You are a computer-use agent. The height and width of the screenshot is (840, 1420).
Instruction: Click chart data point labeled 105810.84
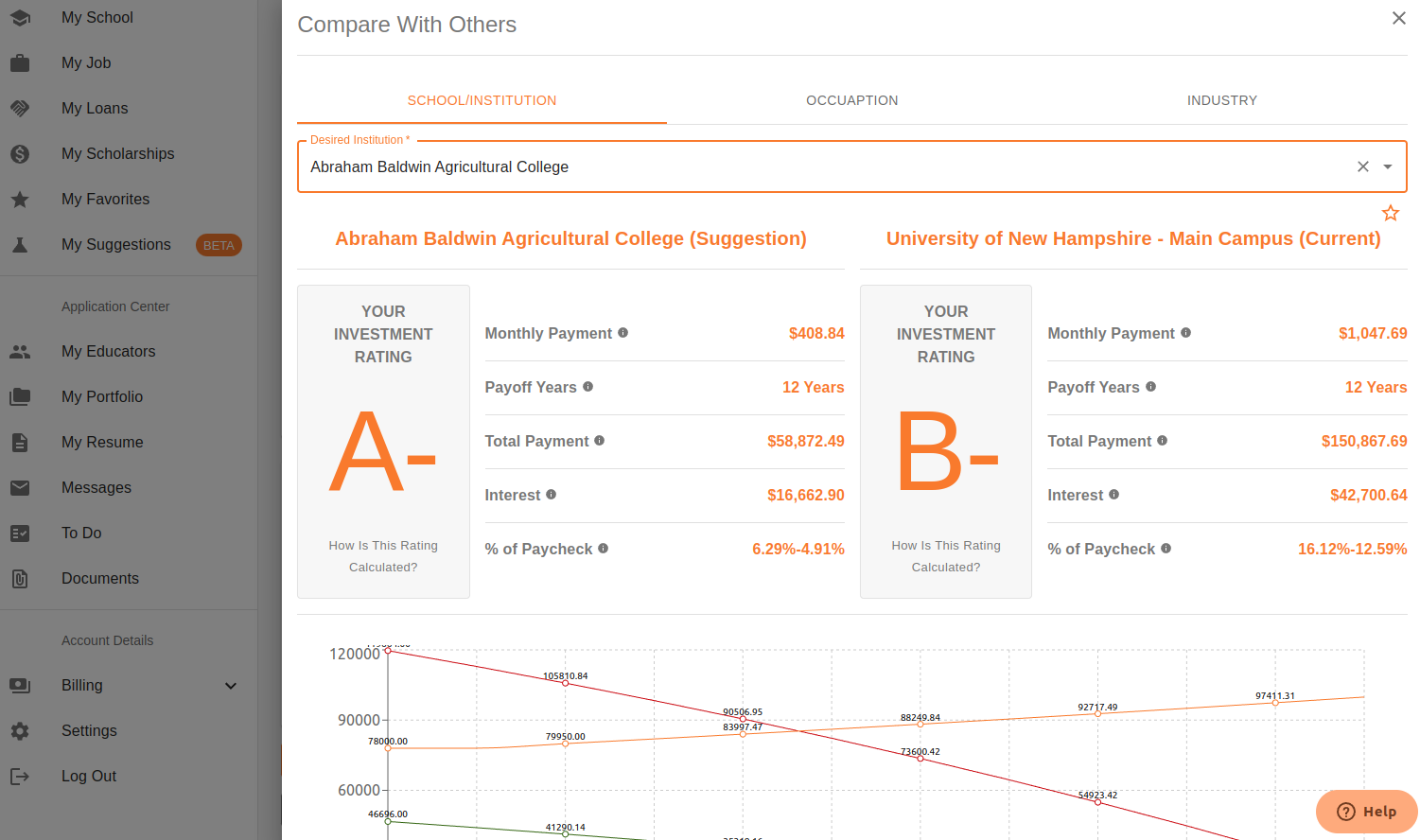point(566,683)
